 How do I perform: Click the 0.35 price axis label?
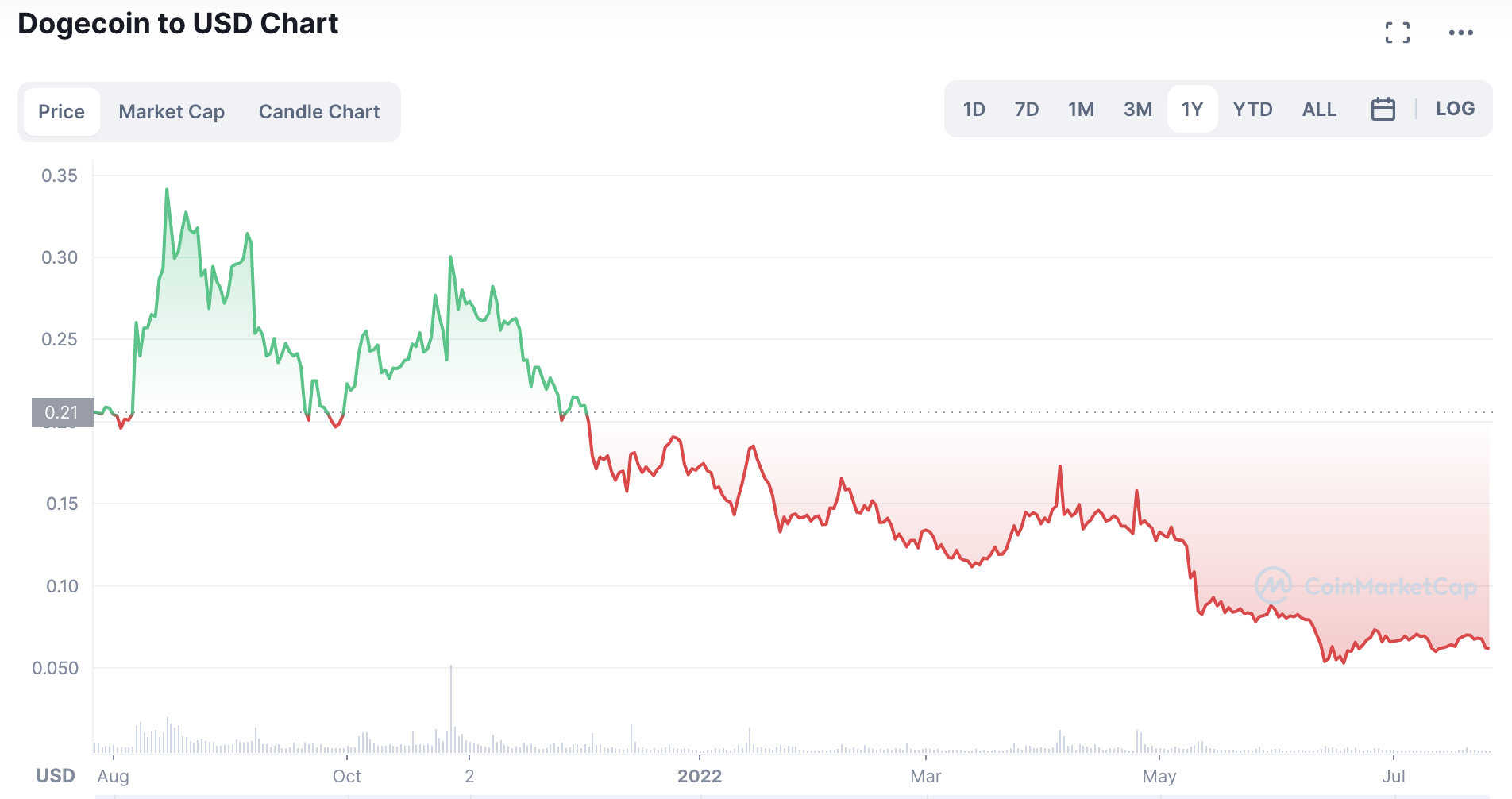(x=60, y=176)
